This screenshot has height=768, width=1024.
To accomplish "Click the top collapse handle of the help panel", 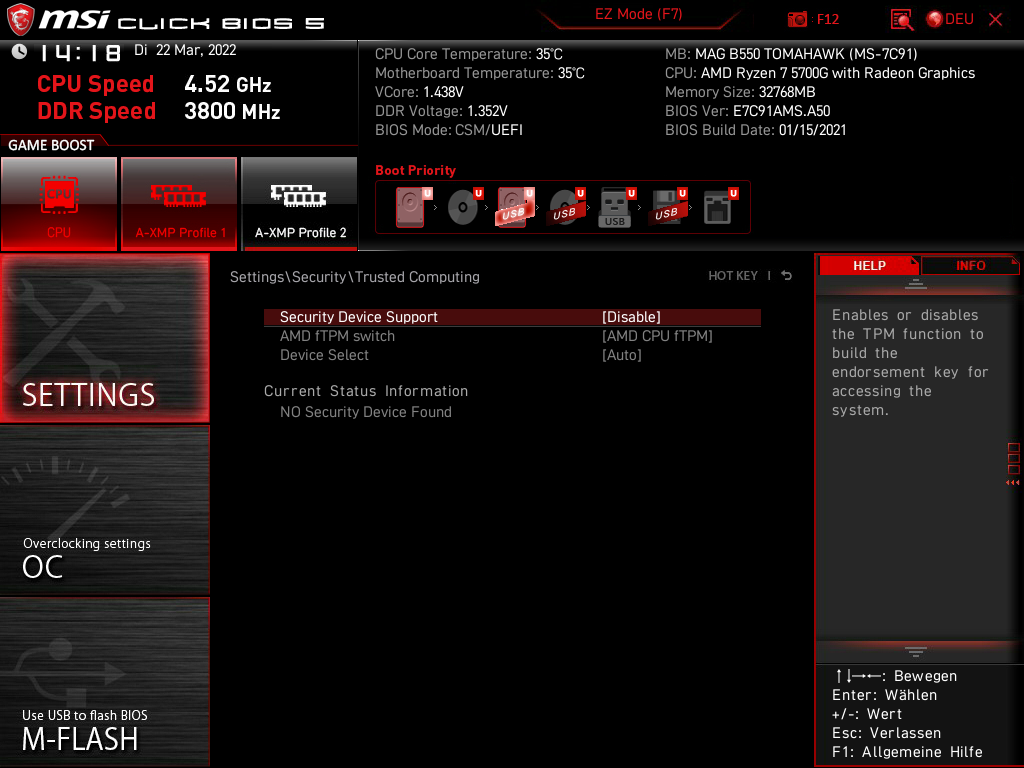I will (x=916, y=283).
